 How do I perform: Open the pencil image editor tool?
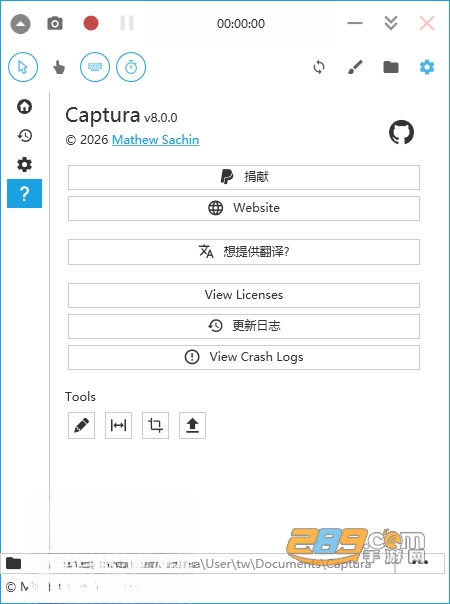point(81,425)
